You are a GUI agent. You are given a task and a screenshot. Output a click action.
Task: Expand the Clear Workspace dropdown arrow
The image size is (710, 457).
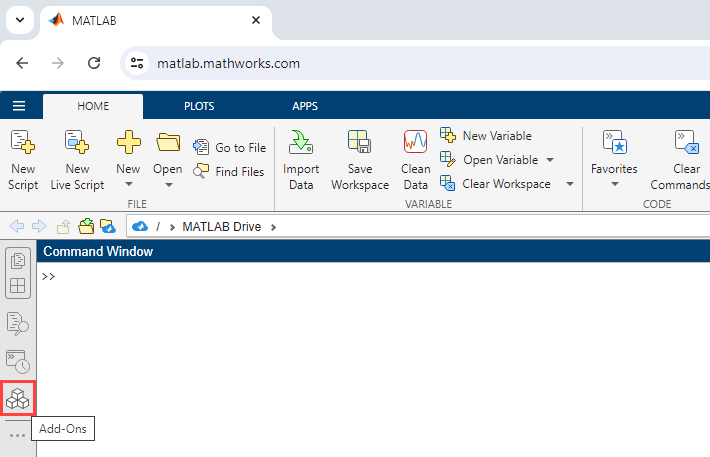pos(569,184)
